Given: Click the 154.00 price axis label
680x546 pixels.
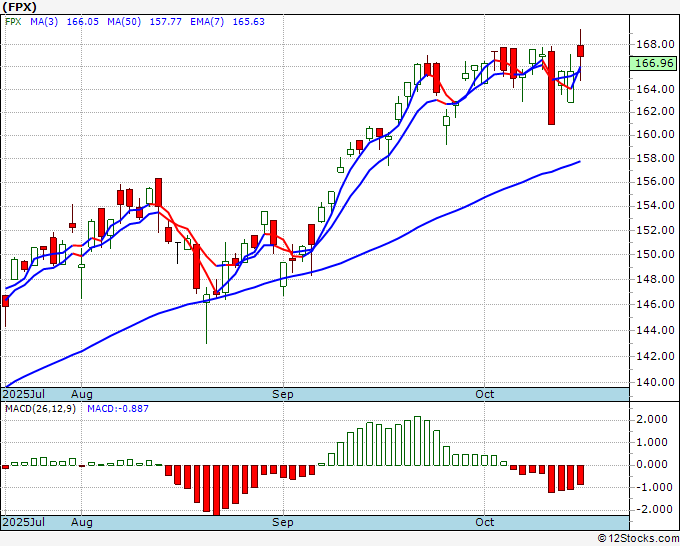Looking at the screenshot, I should [x=655, y=205].
